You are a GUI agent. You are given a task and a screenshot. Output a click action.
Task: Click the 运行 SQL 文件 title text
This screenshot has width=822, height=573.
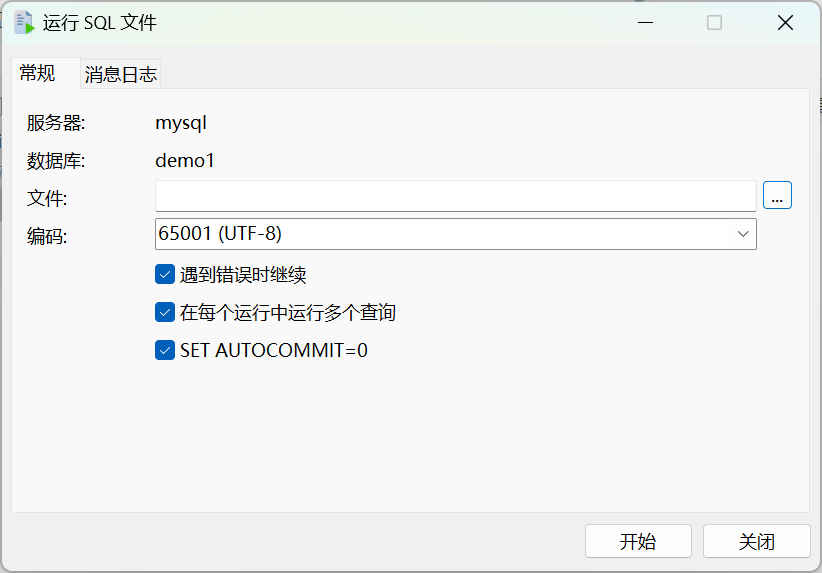coord(100,22)
